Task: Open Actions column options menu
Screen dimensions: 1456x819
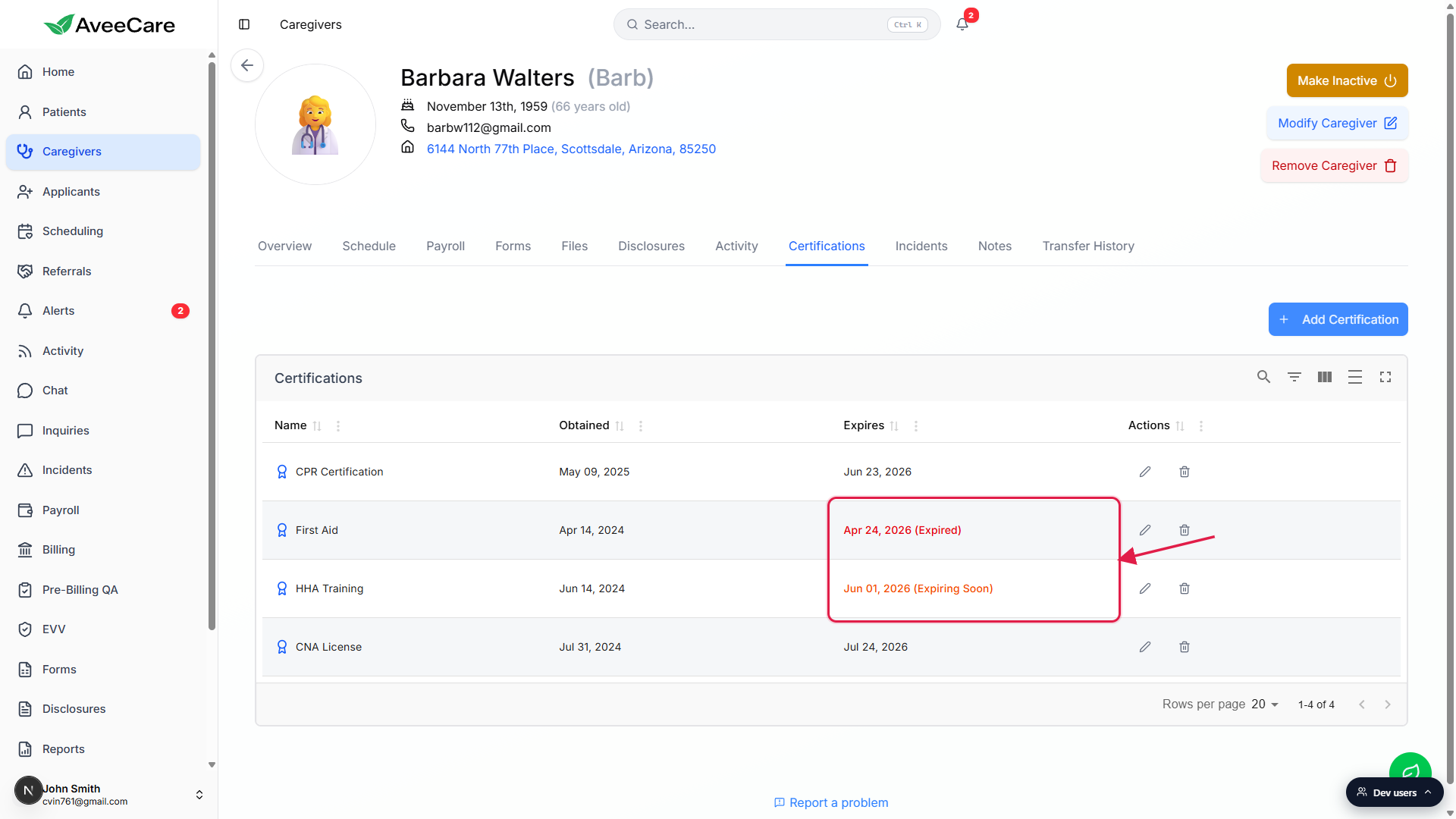Action: click(1201, 426)
